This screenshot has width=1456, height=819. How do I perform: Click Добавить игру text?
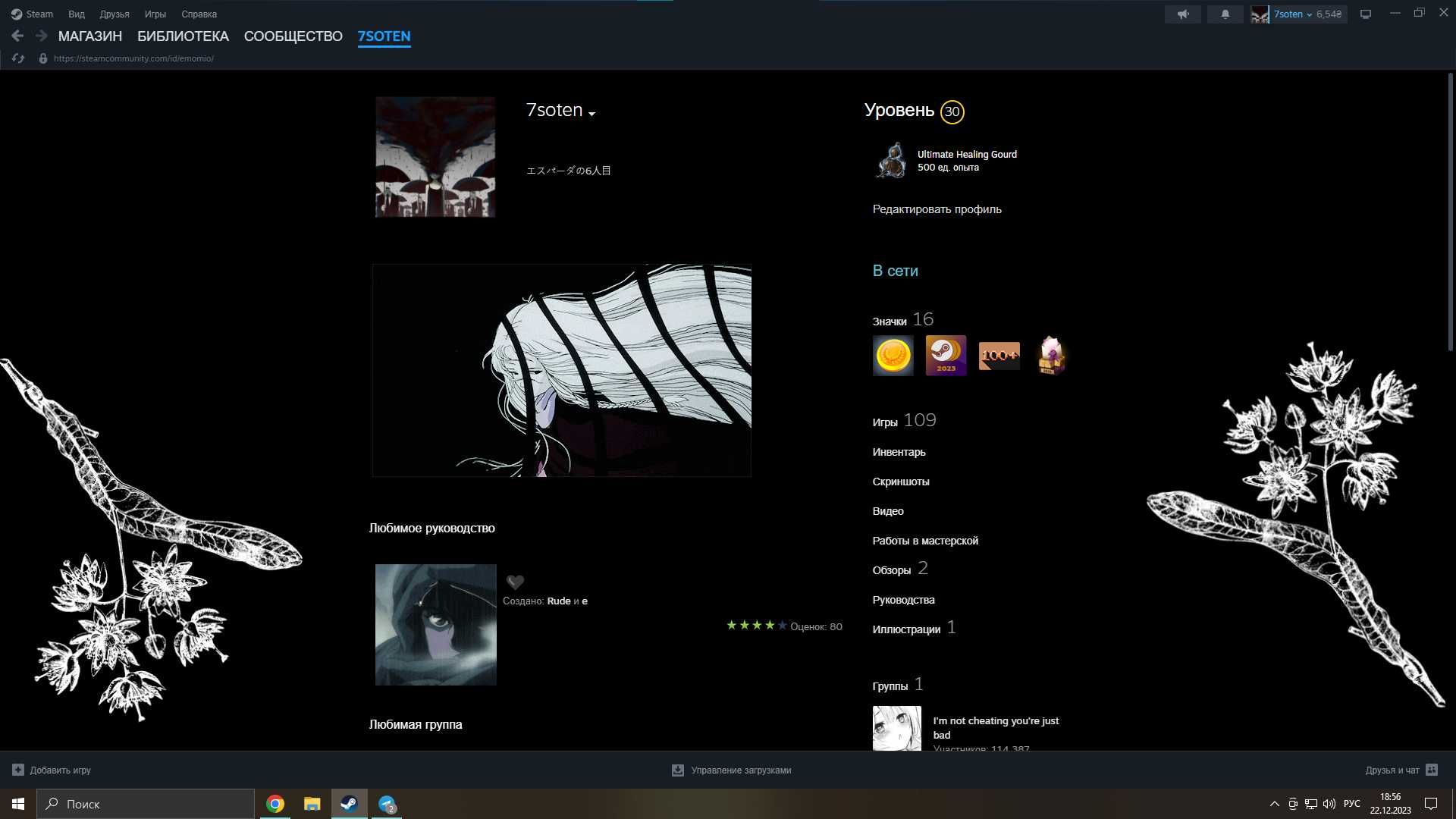tap(61, 770)
